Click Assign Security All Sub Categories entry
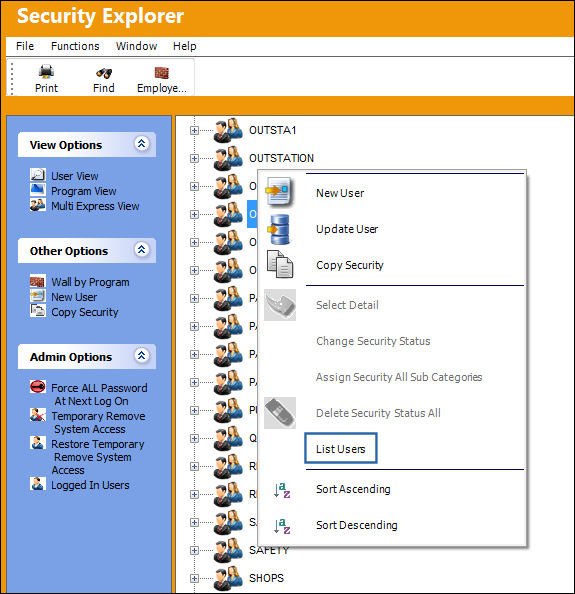The height and width of the screenshot is (594, 575). pos(399,377)
